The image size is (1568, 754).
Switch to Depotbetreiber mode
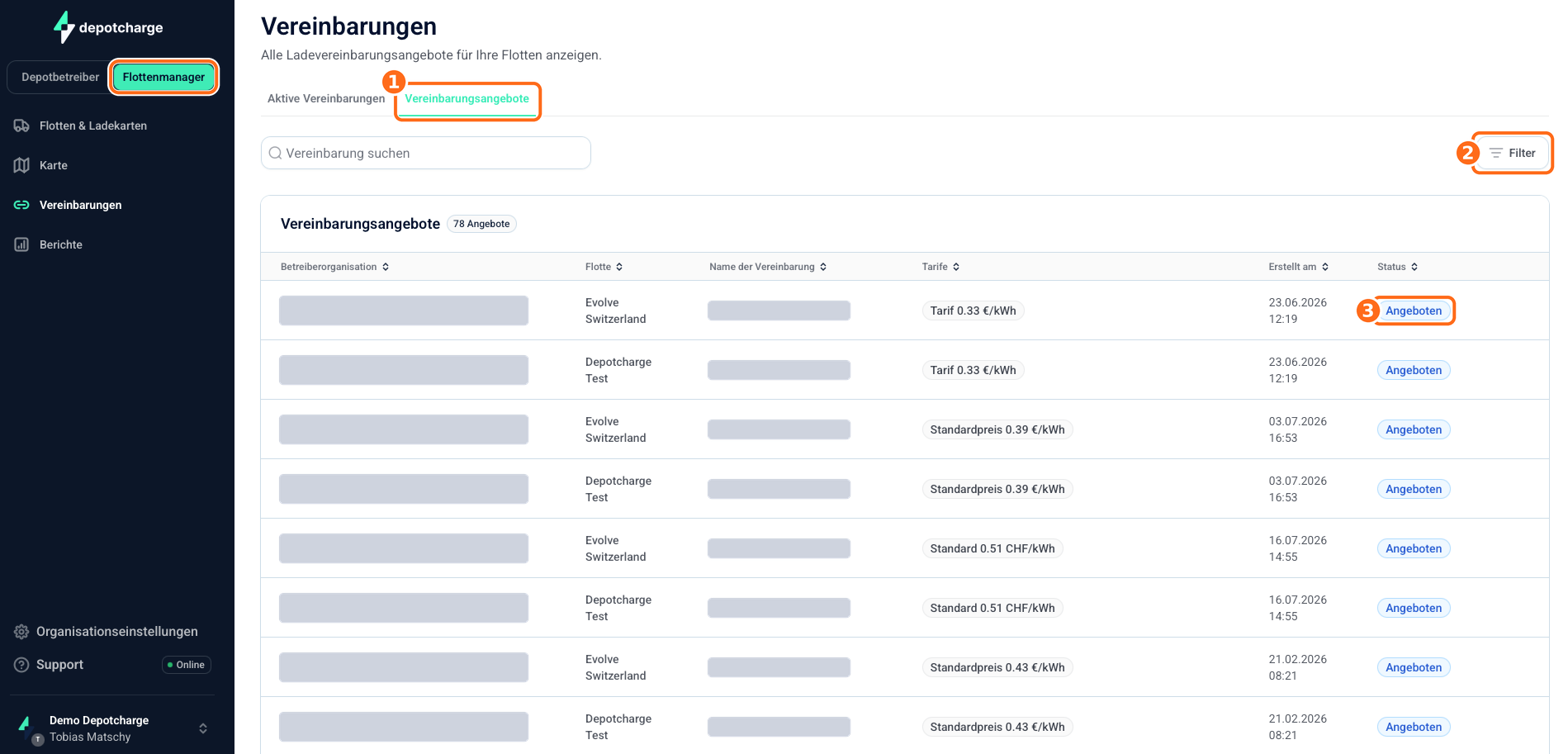tap(60, 77)
